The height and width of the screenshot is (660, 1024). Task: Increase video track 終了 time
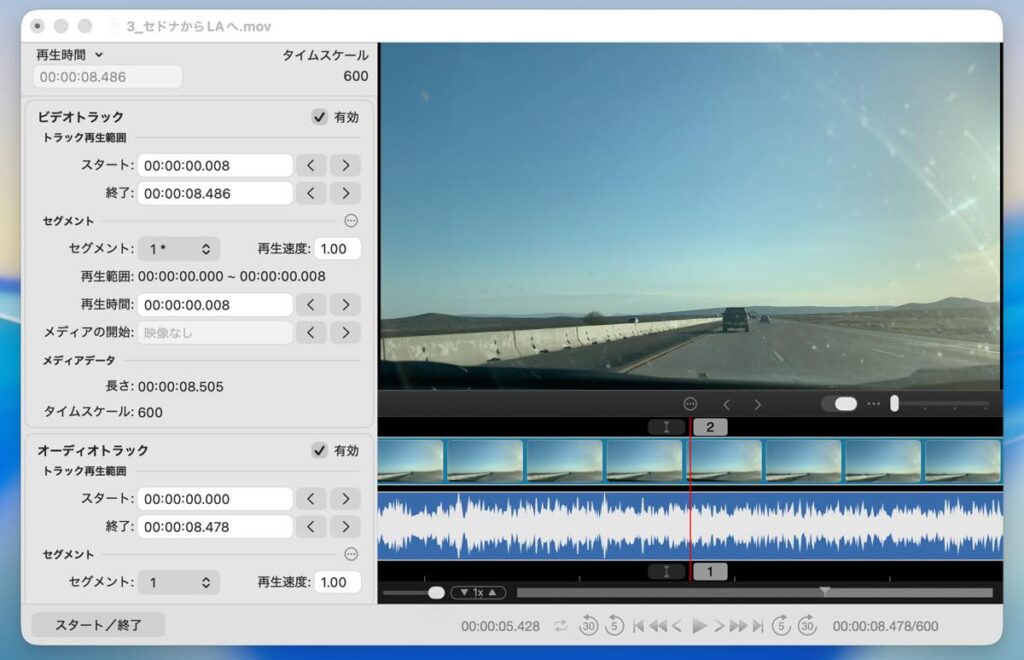coord(345,193)
